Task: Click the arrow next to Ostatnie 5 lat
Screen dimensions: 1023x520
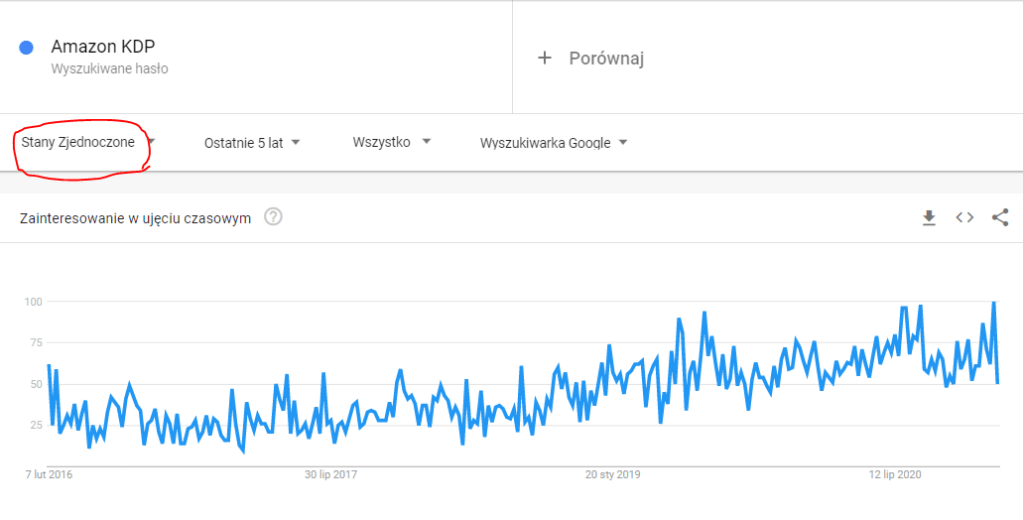Action: coord(296,142)
